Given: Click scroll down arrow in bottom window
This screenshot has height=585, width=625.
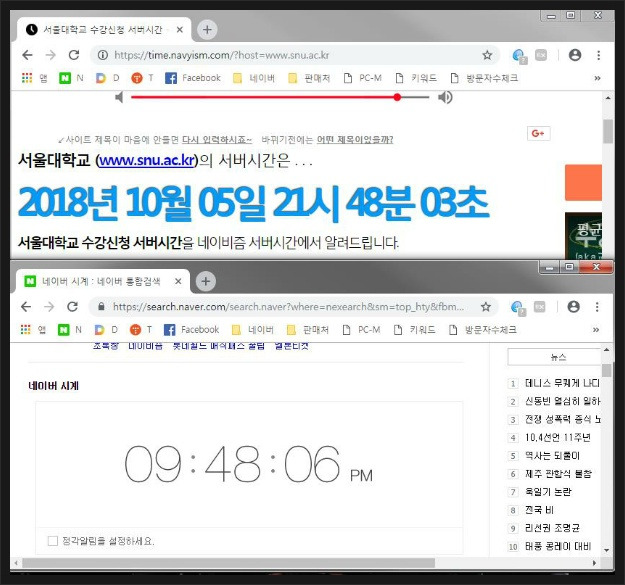Looking at the screenshot, I should pos(607,550).
